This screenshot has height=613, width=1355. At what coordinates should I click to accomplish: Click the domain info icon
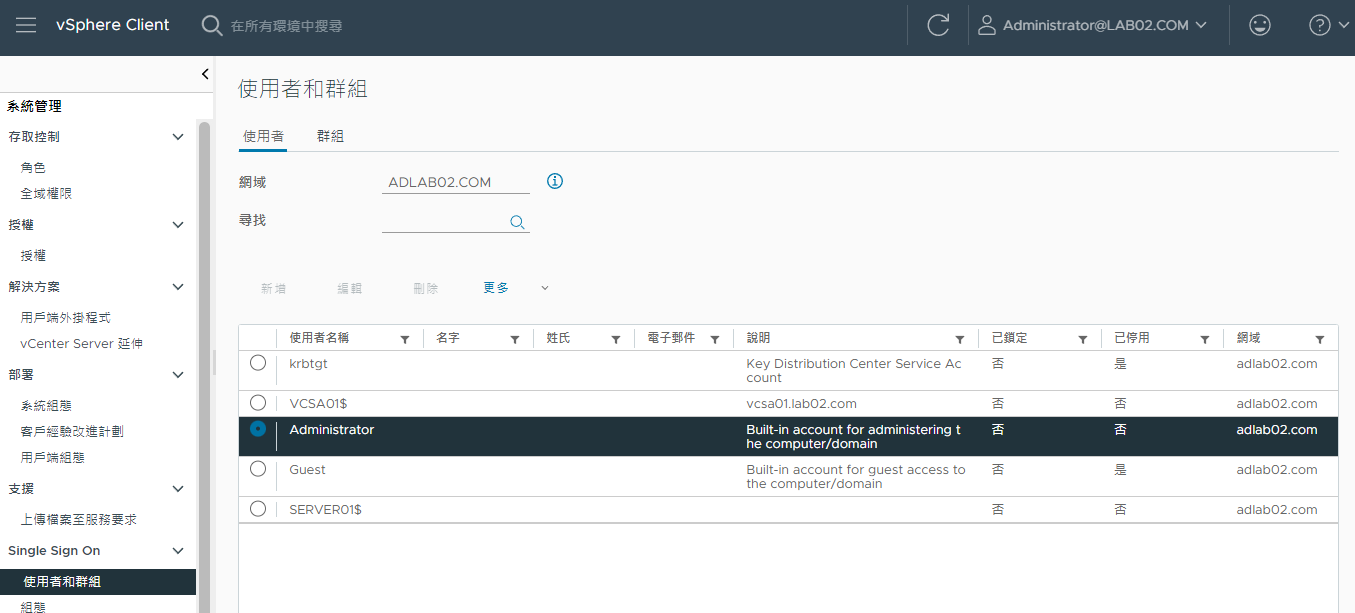(555, 181)
